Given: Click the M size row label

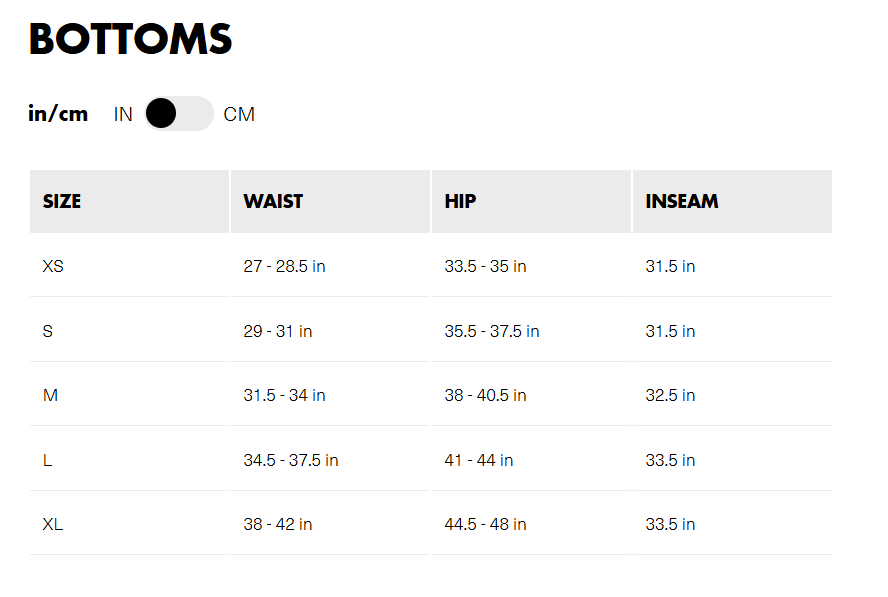Looking at the screenshot, I should point(50,395).
